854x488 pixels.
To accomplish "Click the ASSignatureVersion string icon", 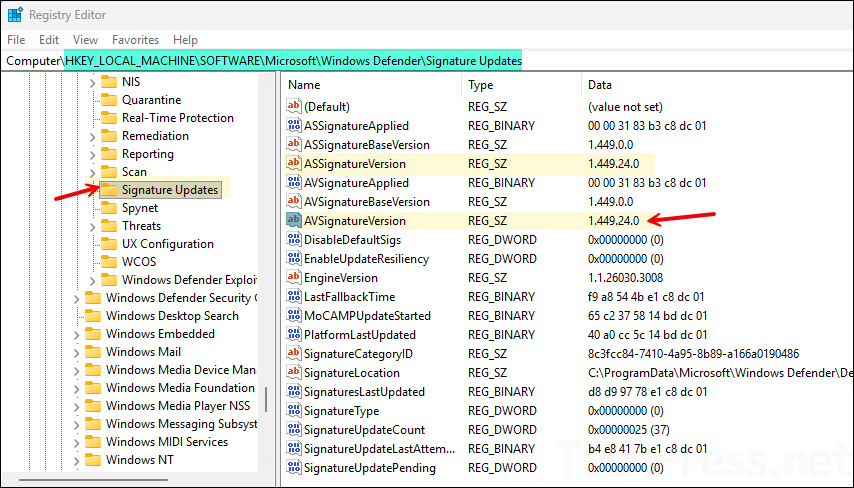I will [294, 163].
